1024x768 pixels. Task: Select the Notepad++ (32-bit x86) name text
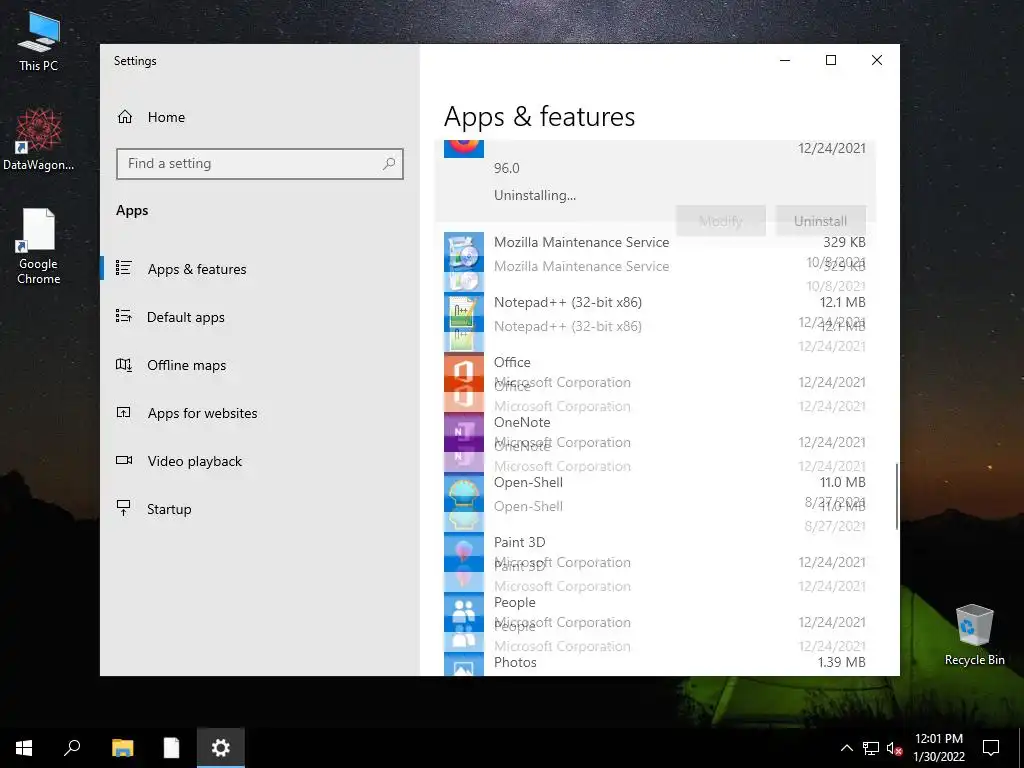(568, 302)
